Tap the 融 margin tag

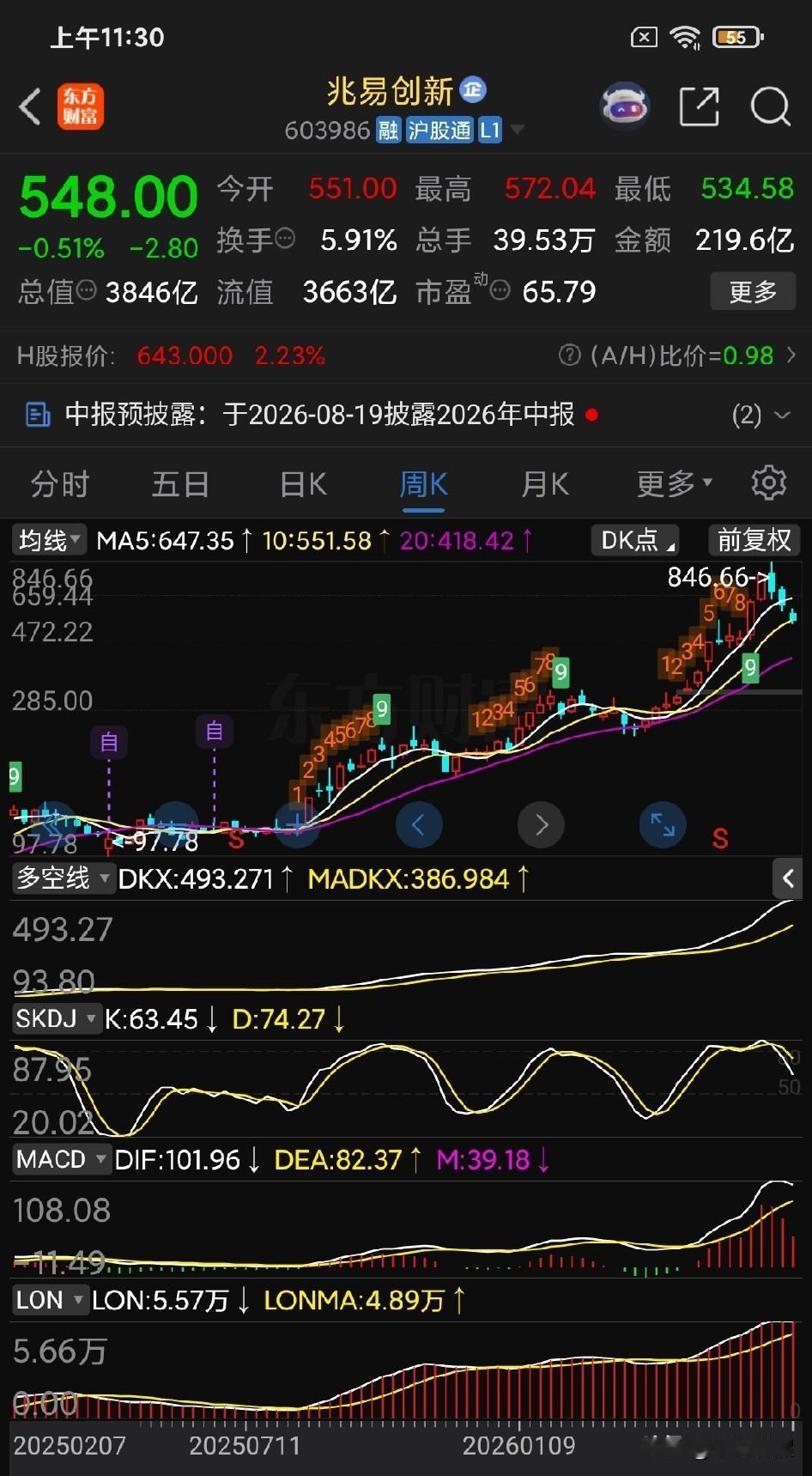[x=388, y=131]
